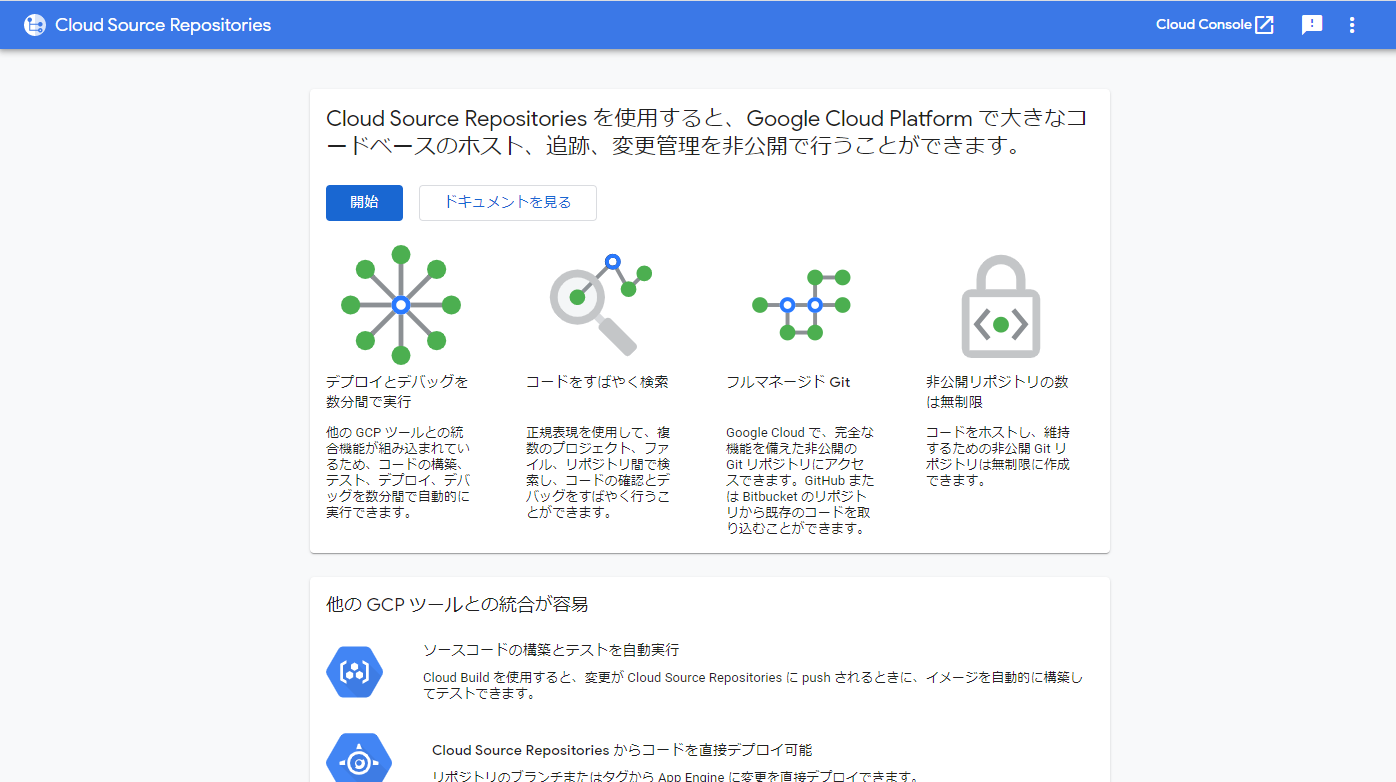Click the ドキュメントを見る button
Screen dimensions: 1396x782
pyautogui.click(x=508, y=202)
